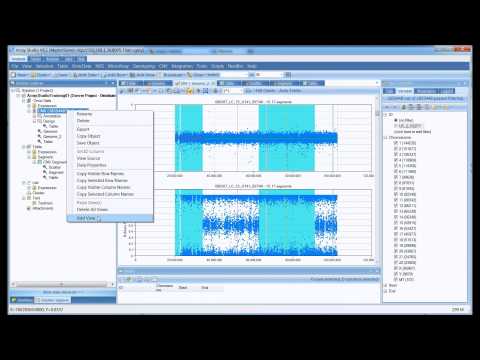Select the Cluster item under List
The height and width of the screenshot is (360, 480).
(38, 193)
